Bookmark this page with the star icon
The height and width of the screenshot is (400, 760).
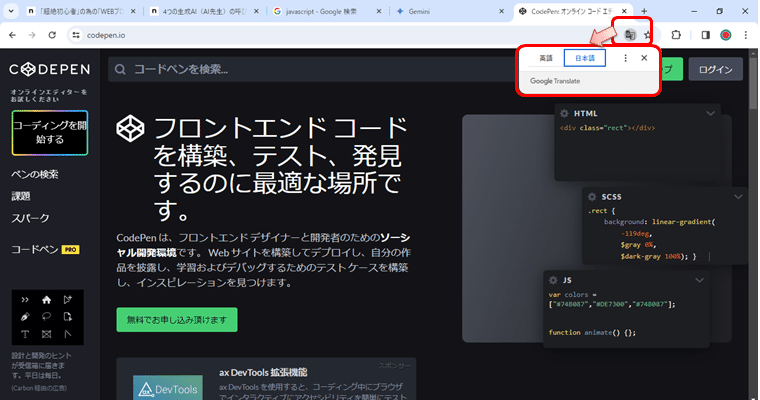648,35
